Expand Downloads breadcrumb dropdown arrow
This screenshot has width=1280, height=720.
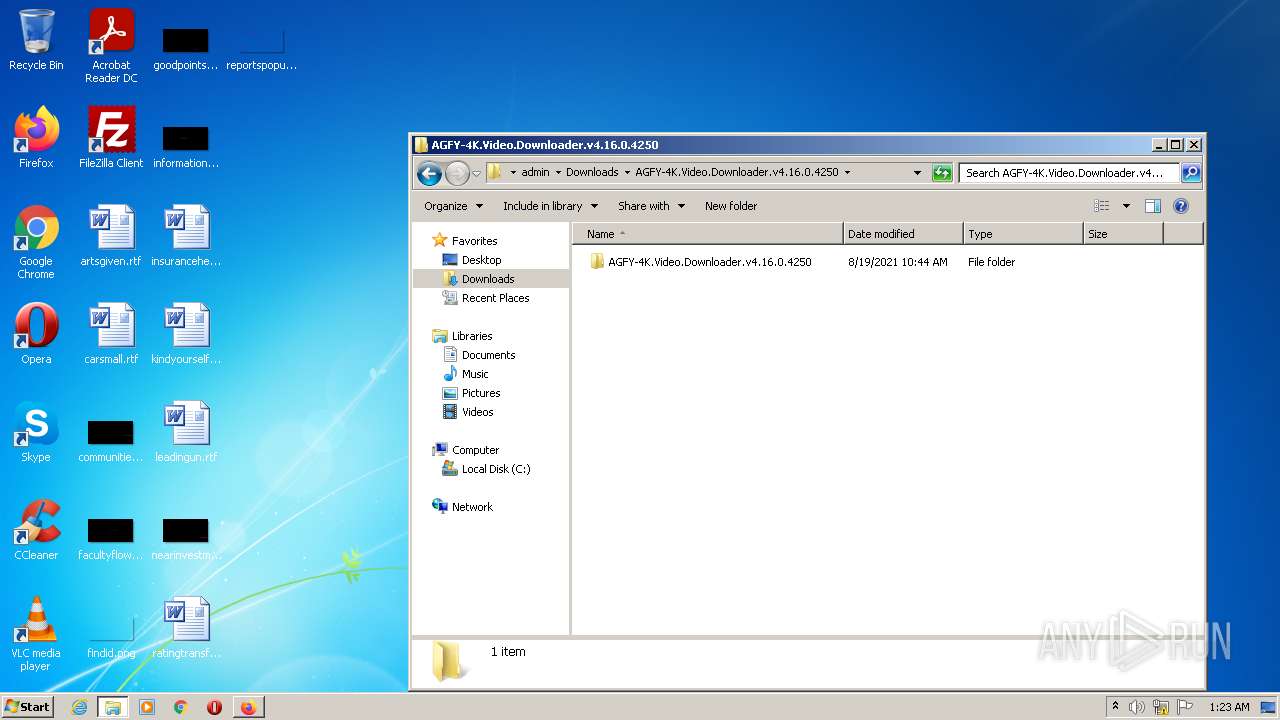coord(627,172)
